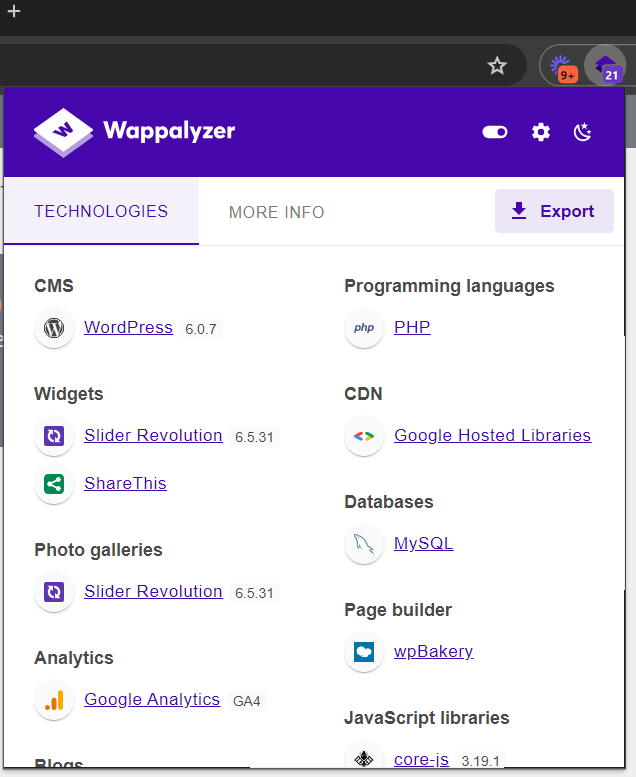This screenshot has height=777, width=636.
Task: Click the Wappalyzer title text
Action: pyautogui.click(x=169, y=131)
